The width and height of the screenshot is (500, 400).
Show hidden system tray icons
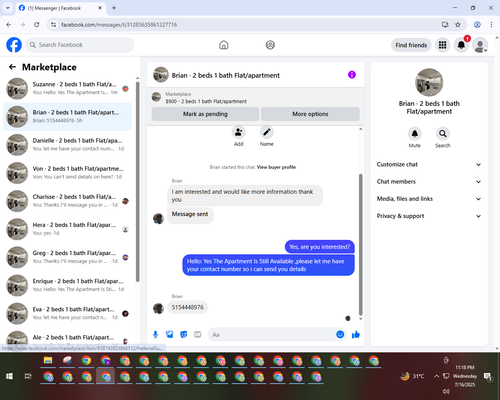click(436, 376)
